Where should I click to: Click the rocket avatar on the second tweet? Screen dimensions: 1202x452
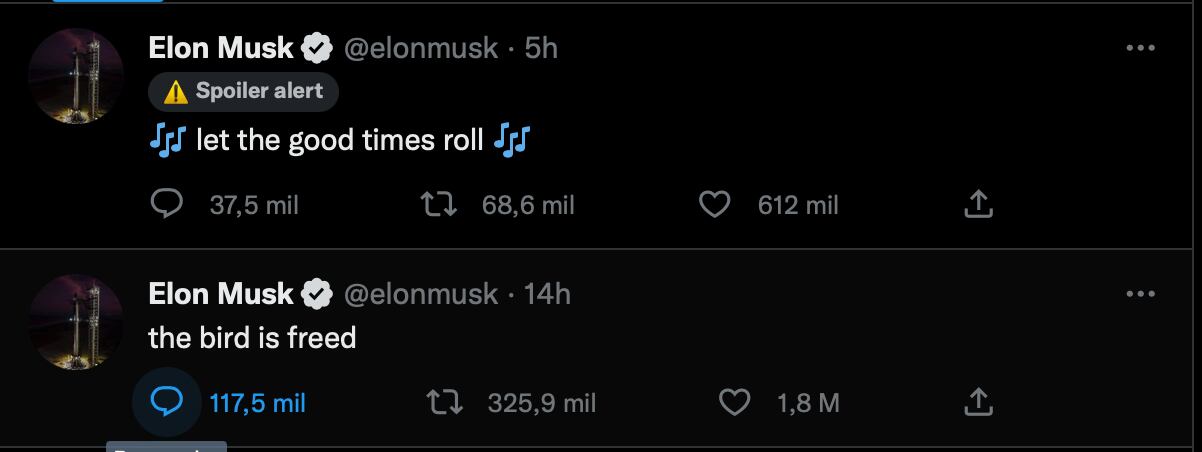tap(76, 322)
